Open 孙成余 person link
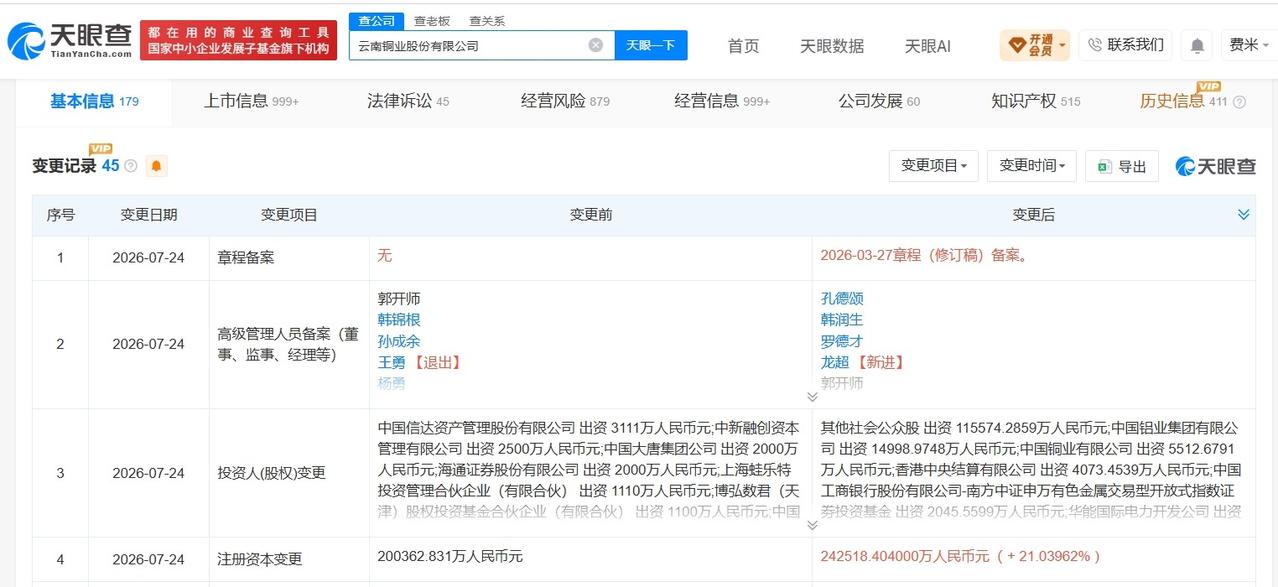 pos(398,341)
